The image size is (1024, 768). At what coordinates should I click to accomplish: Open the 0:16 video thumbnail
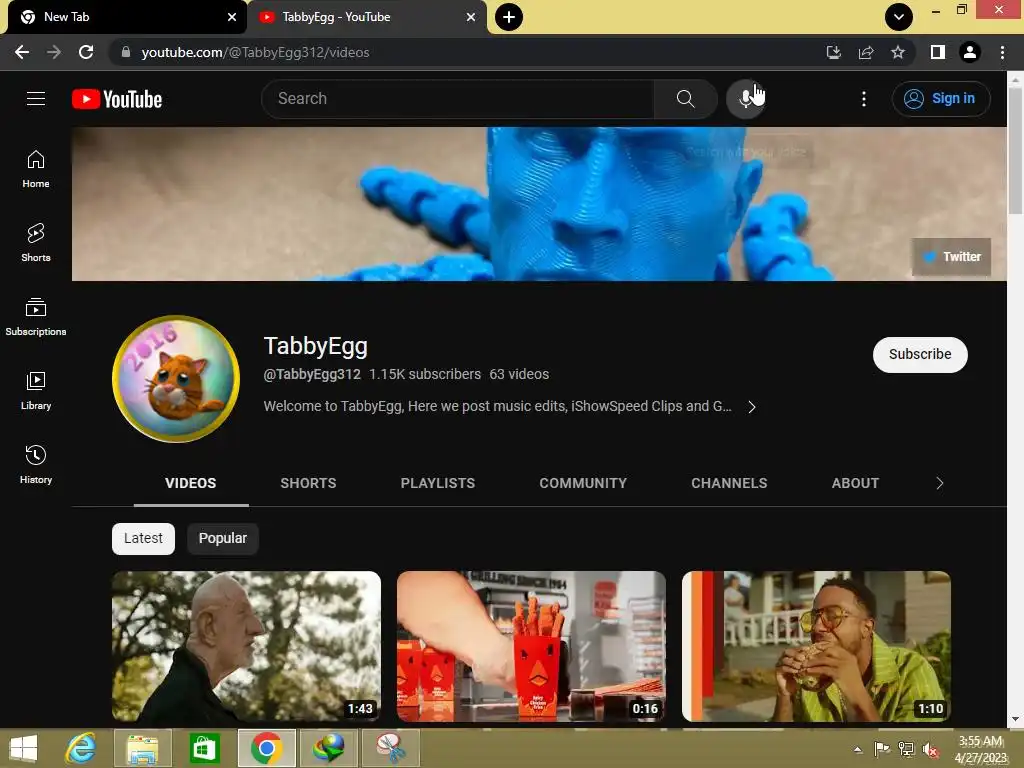pyautogui.click(x=532, y=647)
